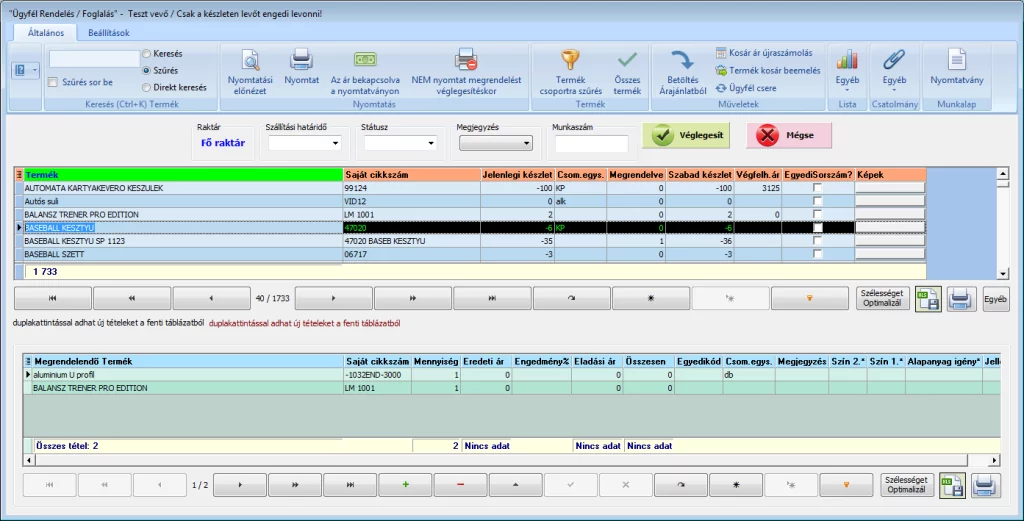Select the Szűrés radio button

tap(146, 71)
